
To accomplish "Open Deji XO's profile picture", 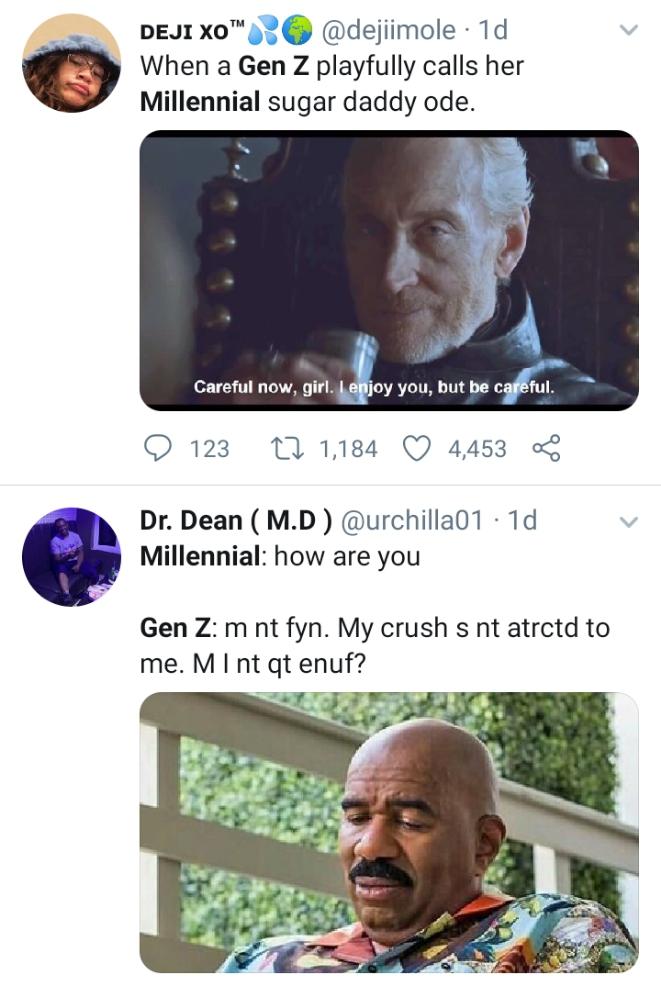I will (71, 63).
